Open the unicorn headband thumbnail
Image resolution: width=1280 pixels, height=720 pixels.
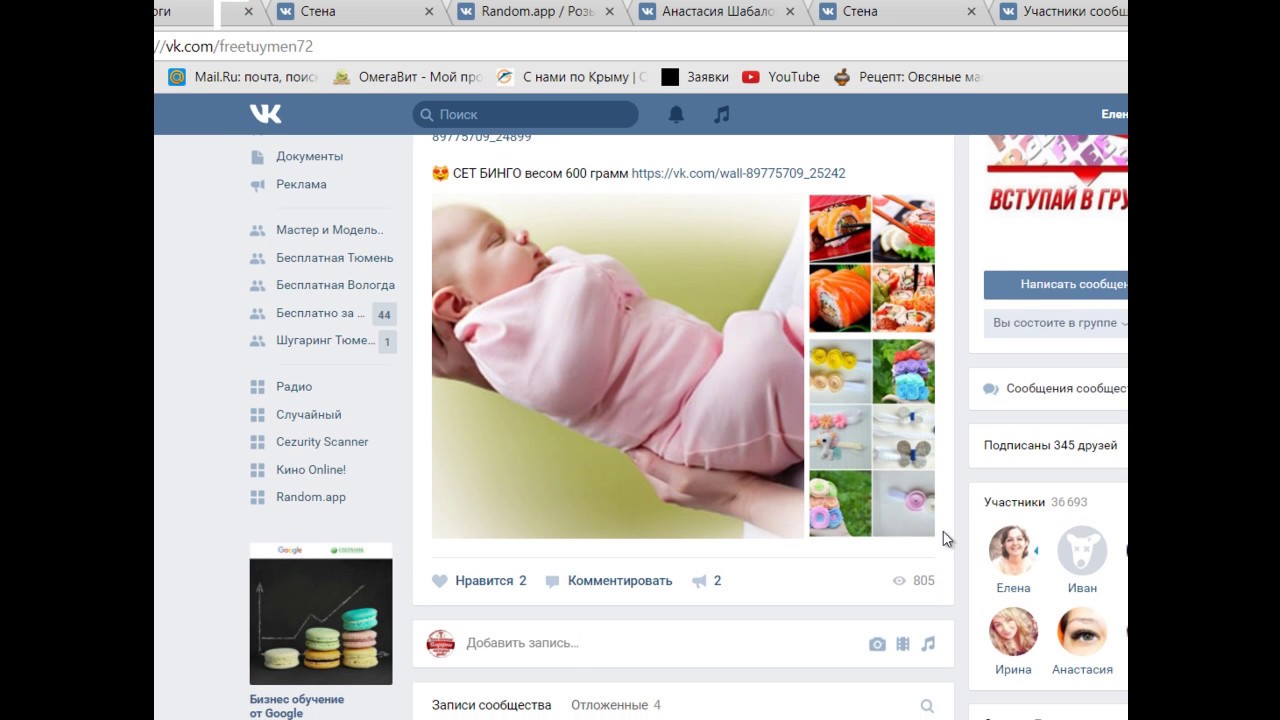click(840, 437)
